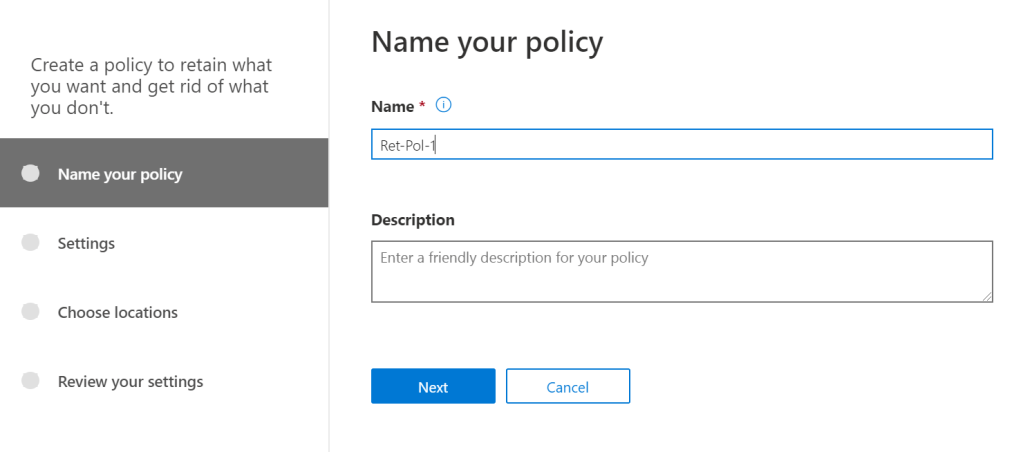Image resolution: width=1023 pixels, height=452 pixels.
Task: Jump to Review your settings step
Action: pos(130,381)
